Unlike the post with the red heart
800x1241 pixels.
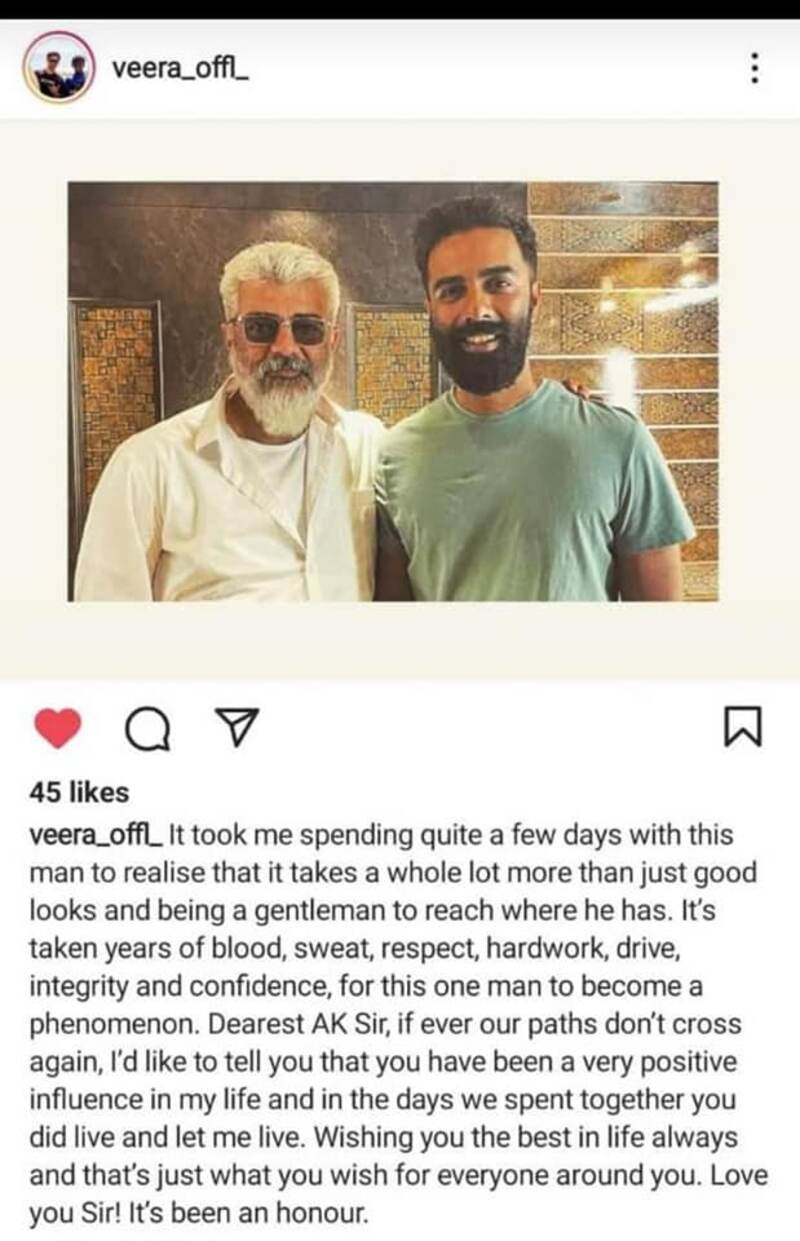[58, 728]
